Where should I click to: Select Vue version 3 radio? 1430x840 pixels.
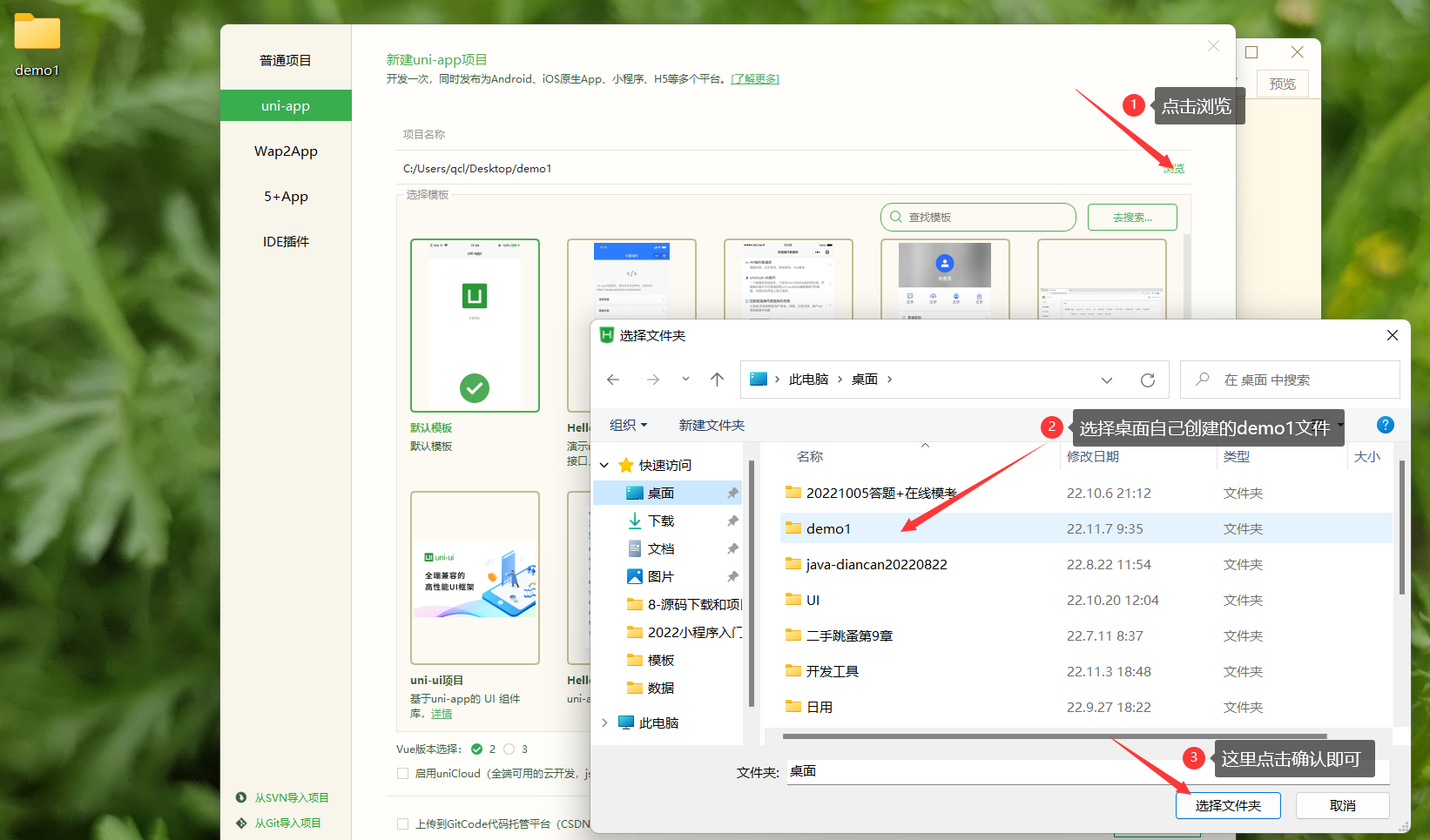(x=509, y=749)
